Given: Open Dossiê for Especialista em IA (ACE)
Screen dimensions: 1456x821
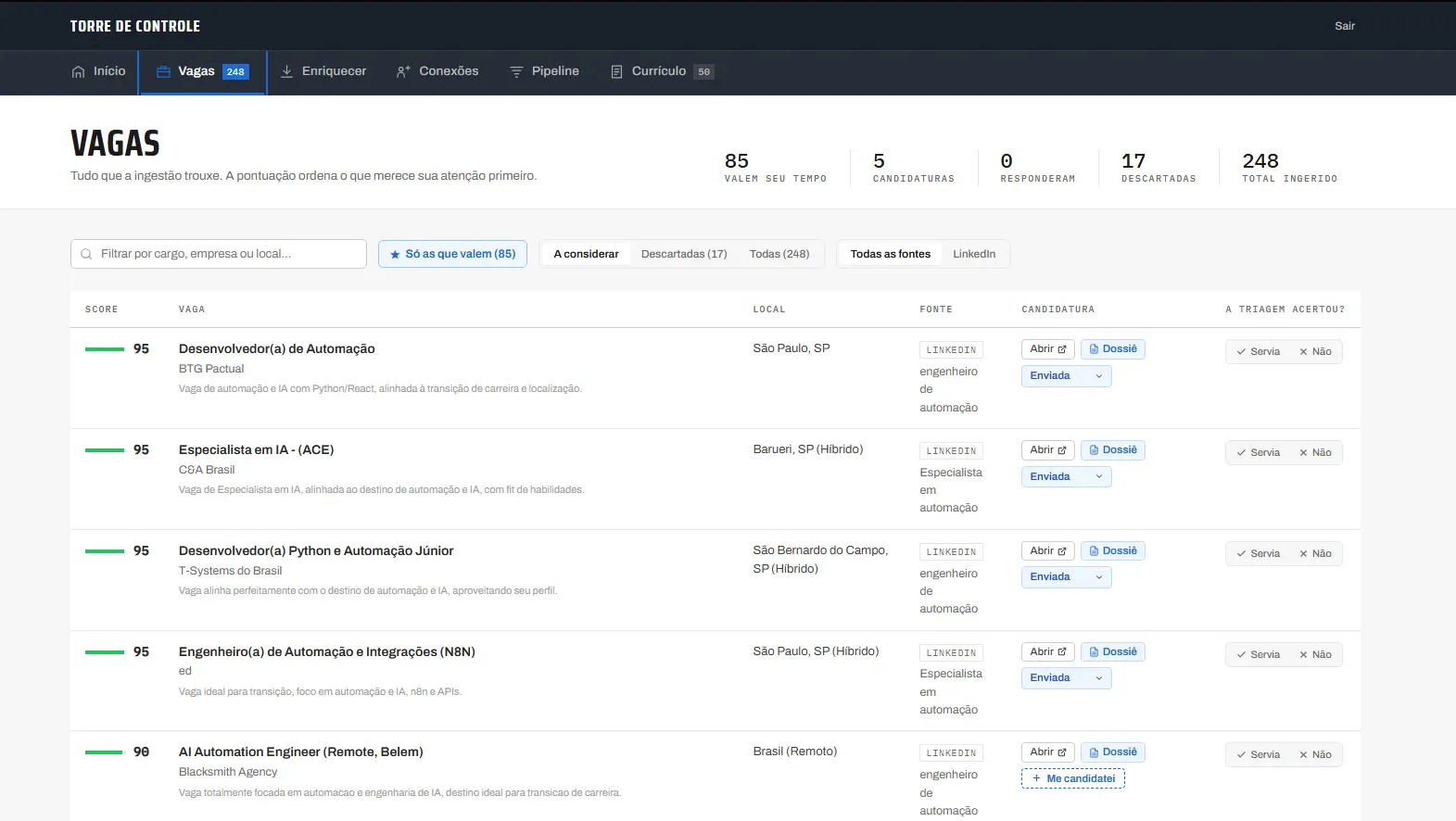Looking at the screenshot, I should [1113, 450].
